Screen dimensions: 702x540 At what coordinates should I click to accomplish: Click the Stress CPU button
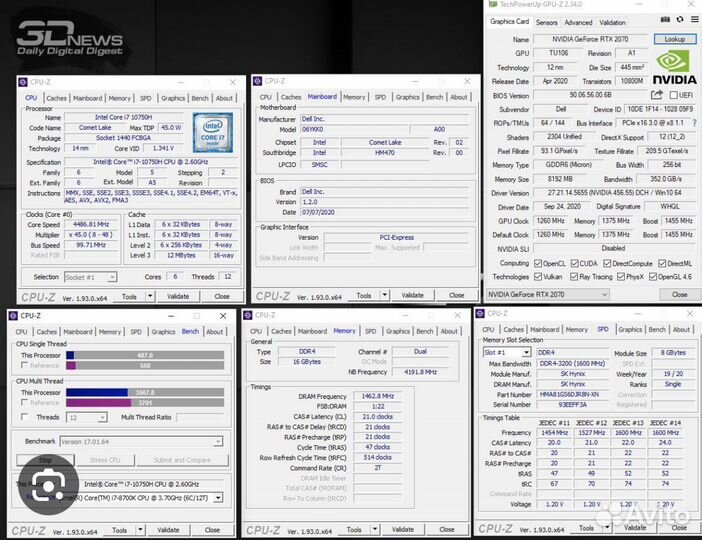[105, 460]
